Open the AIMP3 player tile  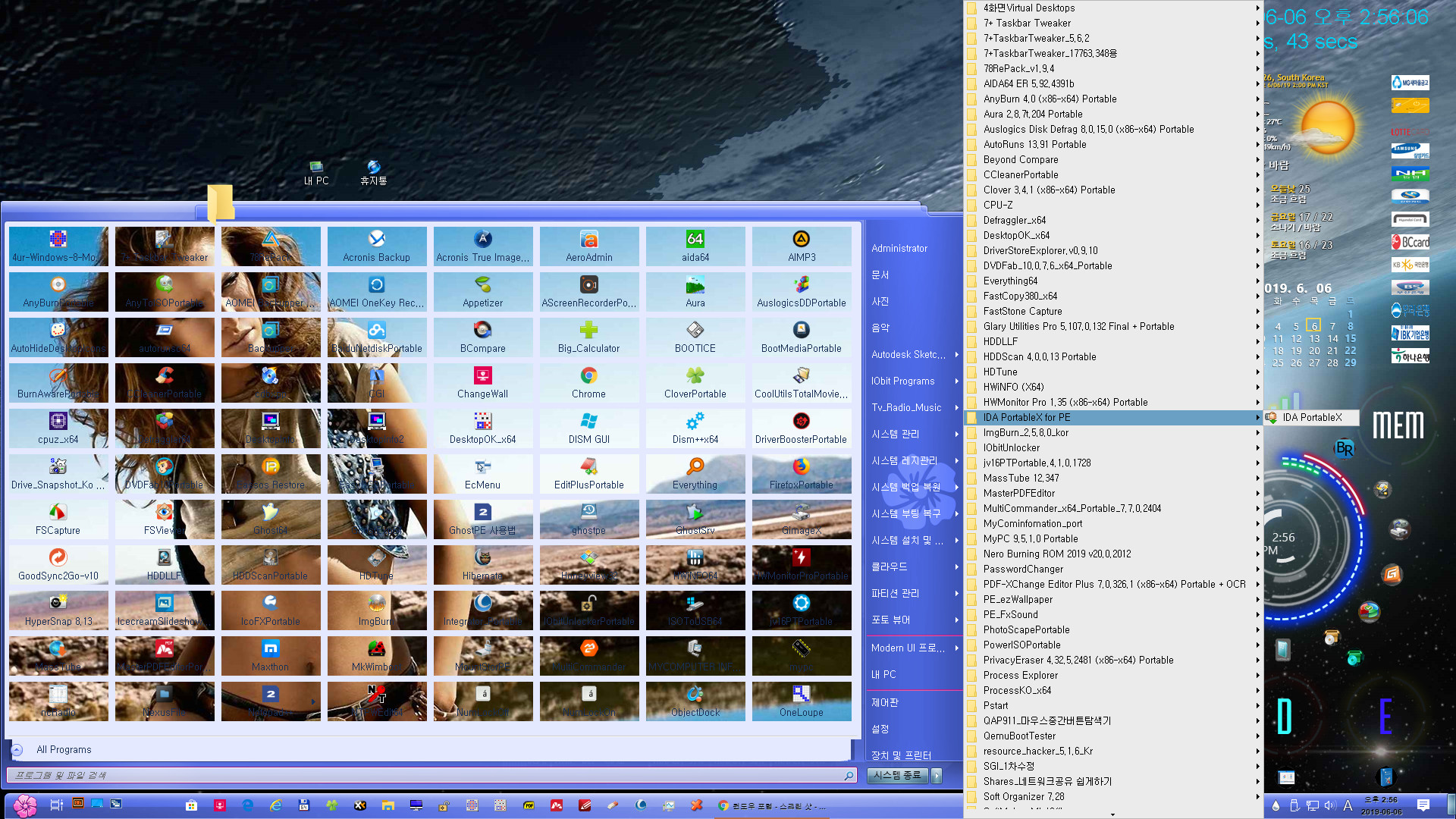coord(802,246)
